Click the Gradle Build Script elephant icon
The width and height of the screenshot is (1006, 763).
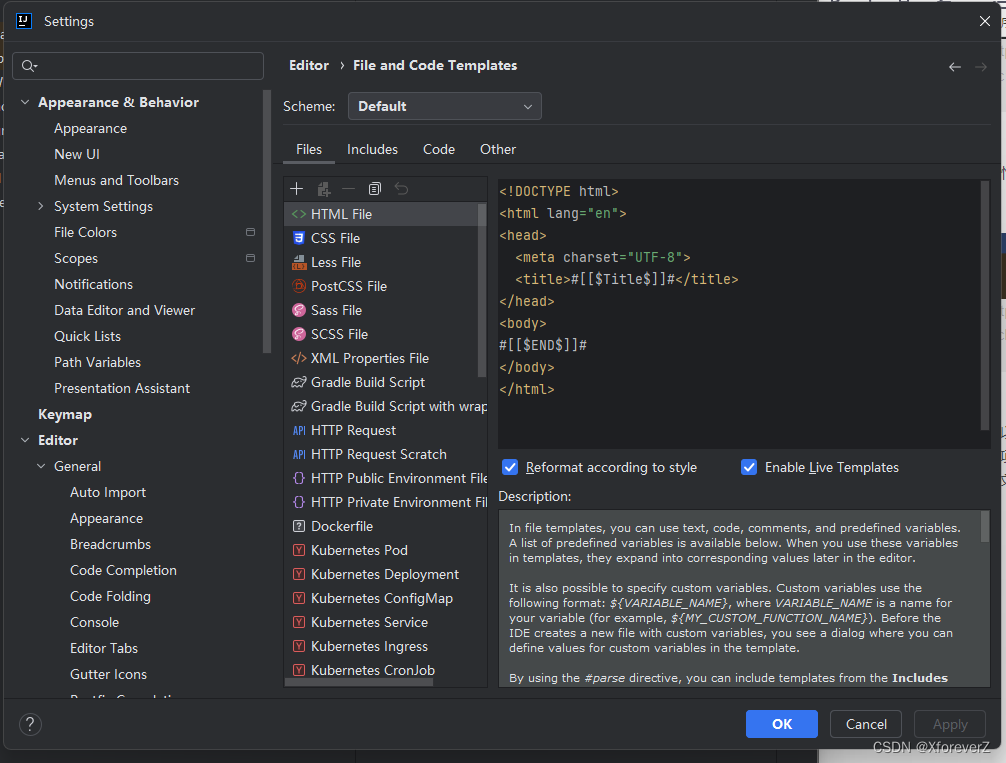click(x=299, y=382)
